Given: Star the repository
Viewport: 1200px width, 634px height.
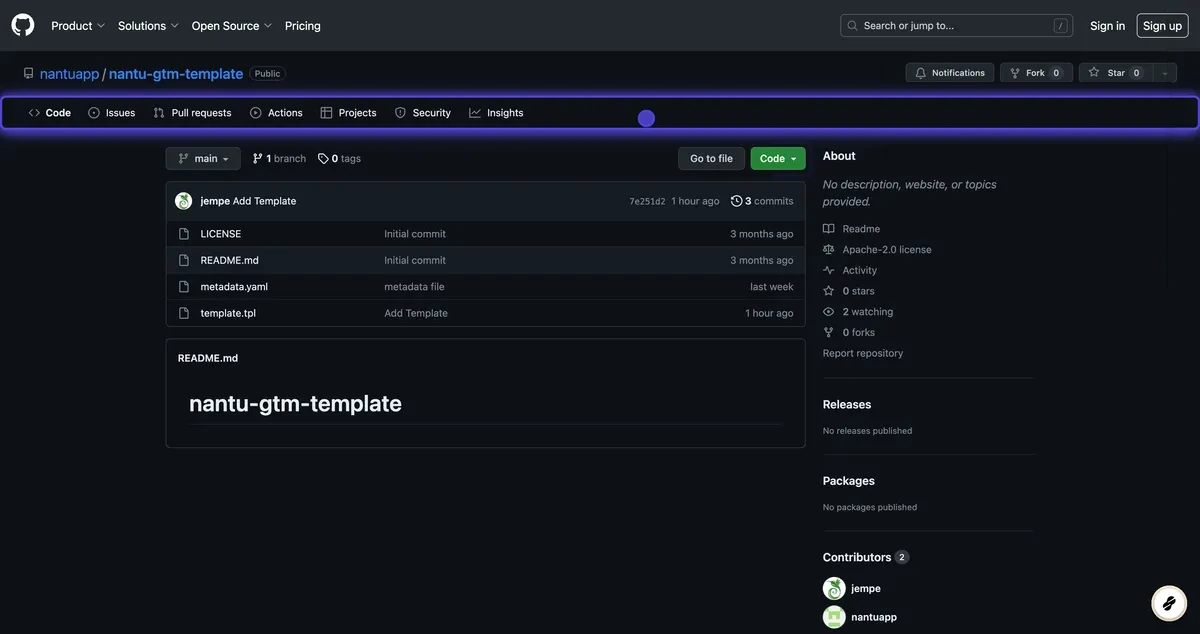Looking at the screenshot, I should 1115,73.
